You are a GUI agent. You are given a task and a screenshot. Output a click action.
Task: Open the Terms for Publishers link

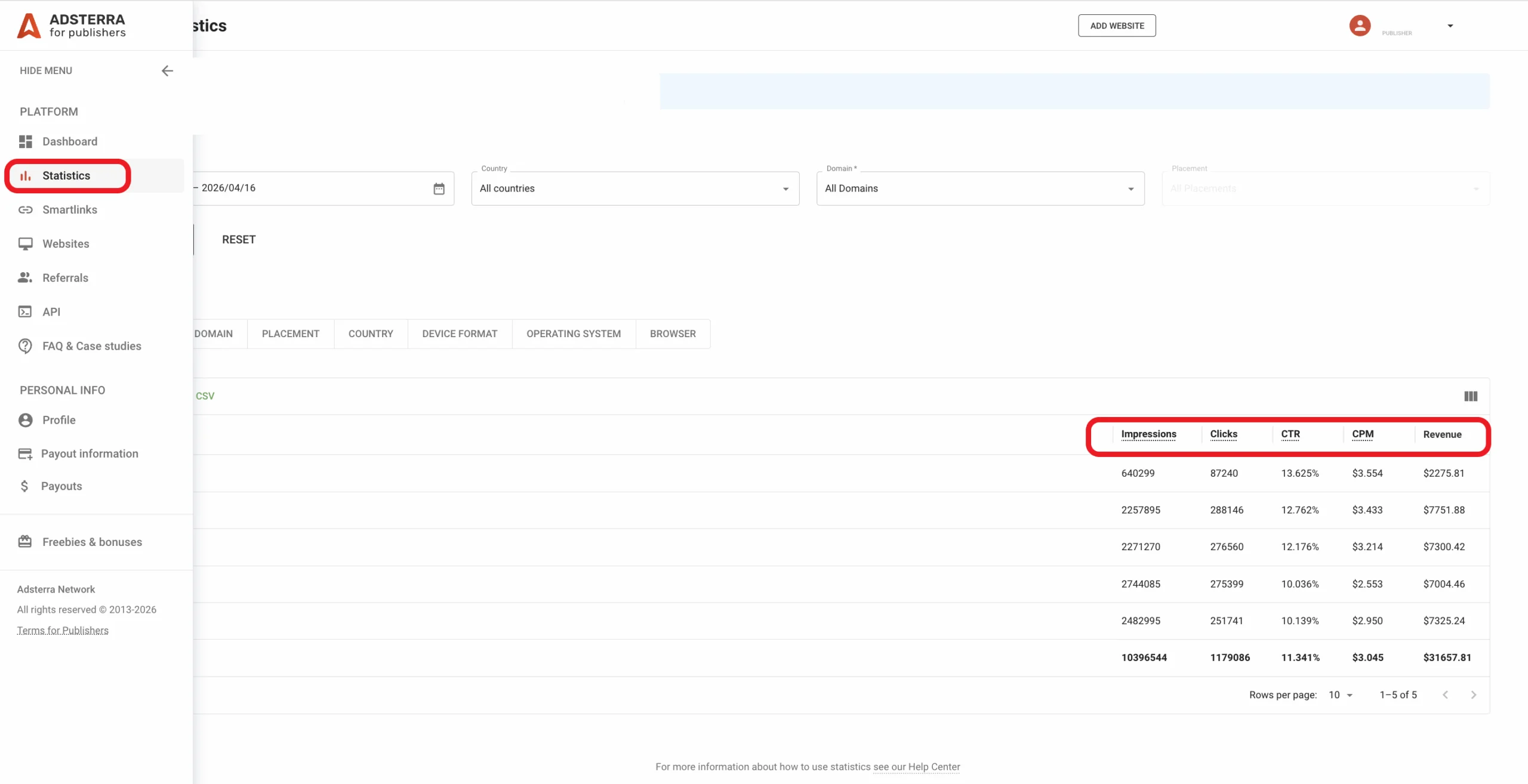coord(63,630)
